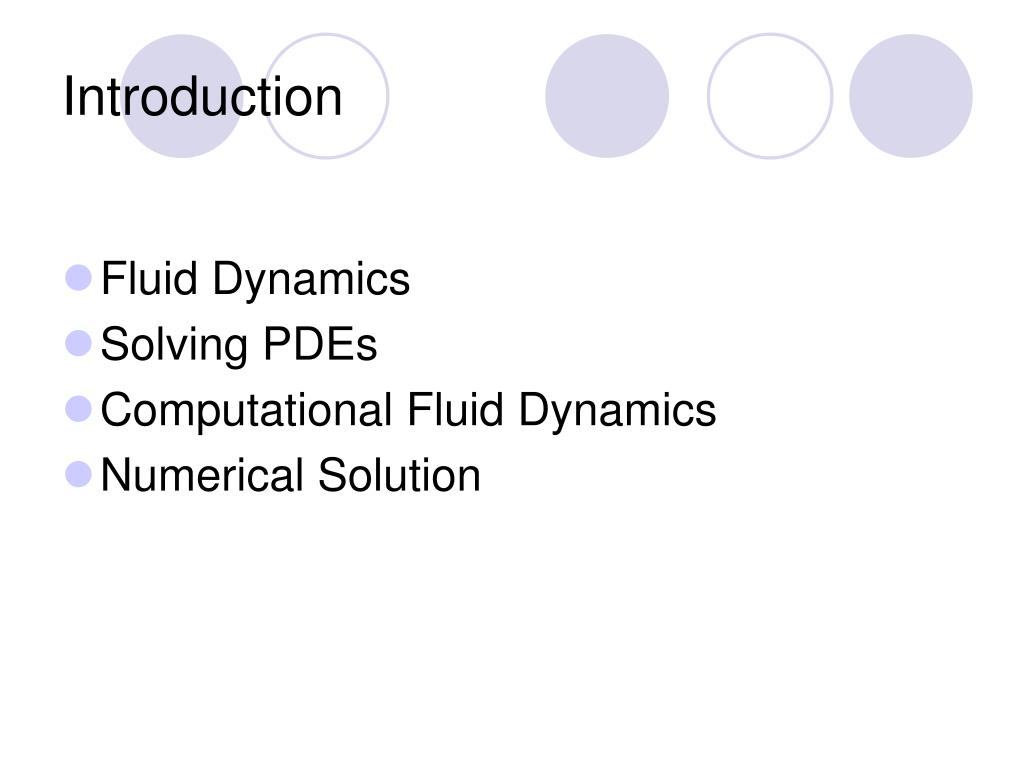
Task: Click the word Solving in the second bullet
Action: pos(174,346)
